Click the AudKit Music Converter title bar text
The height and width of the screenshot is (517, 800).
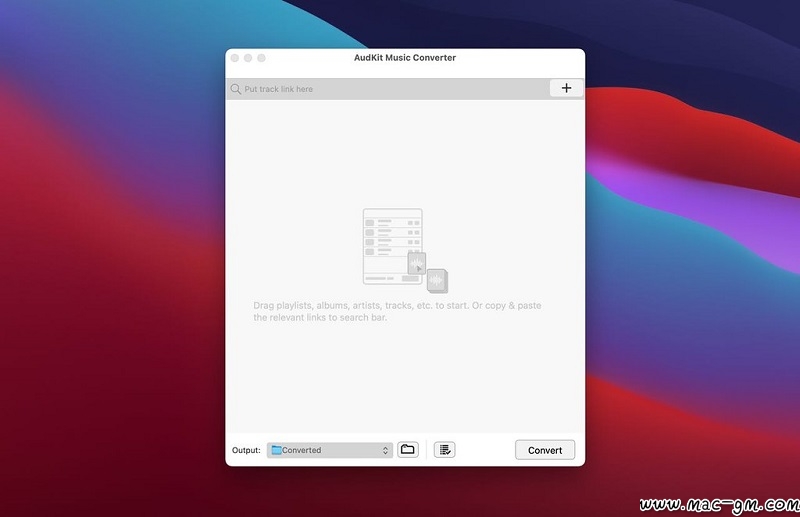pos(404,58)
